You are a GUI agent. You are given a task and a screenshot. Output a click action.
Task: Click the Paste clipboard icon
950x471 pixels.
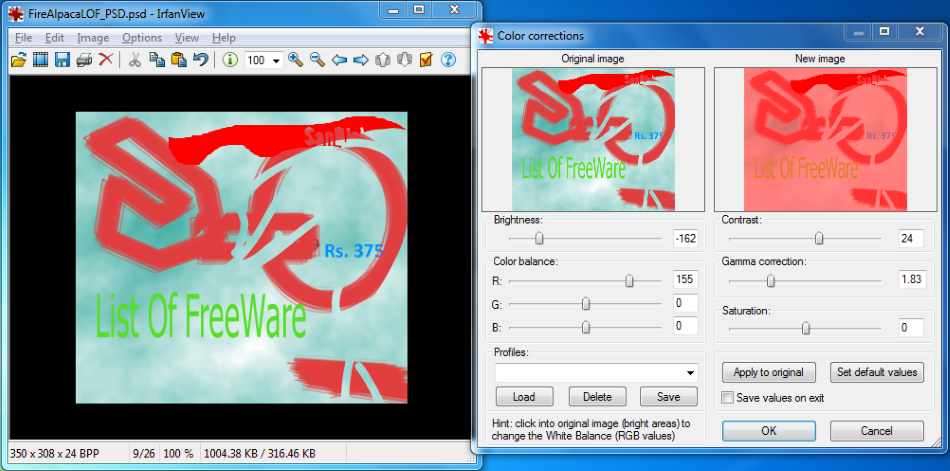coord(179,59)
